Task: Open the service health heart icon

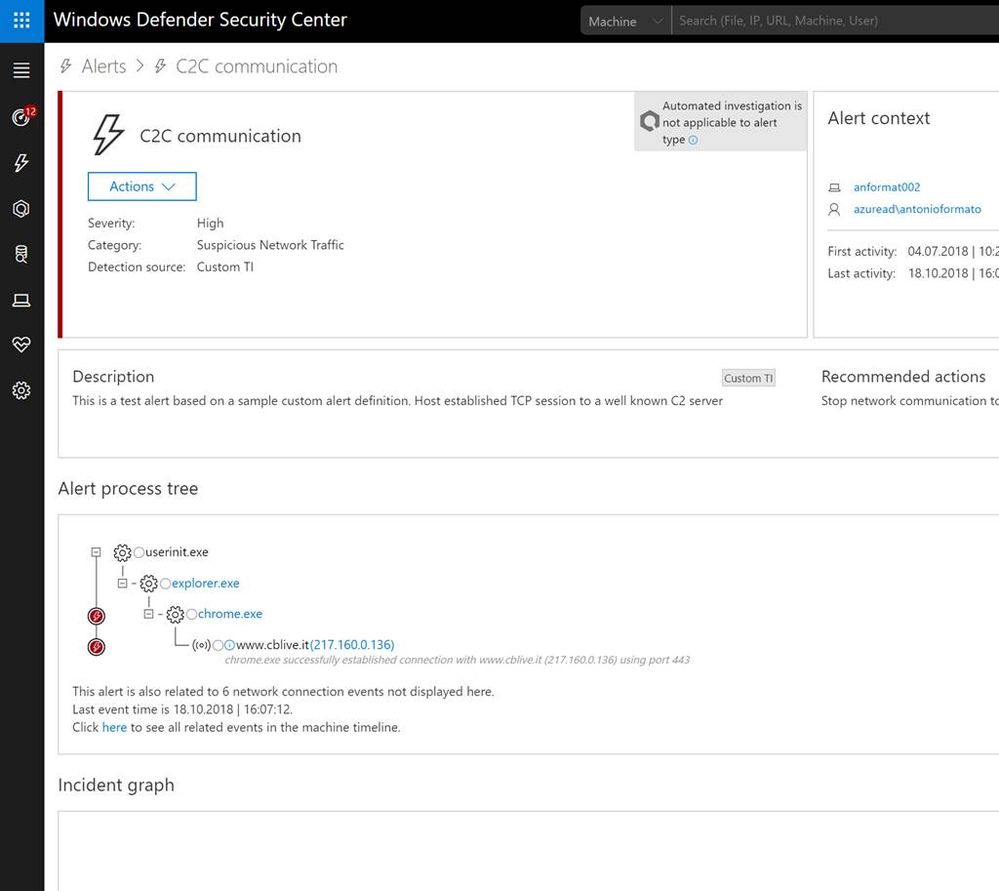Action: (21, 345)
